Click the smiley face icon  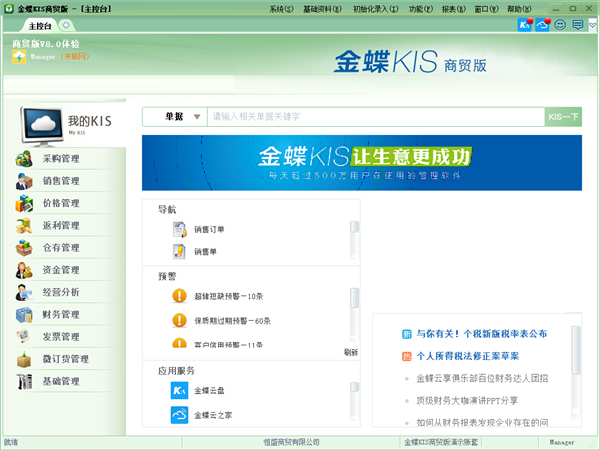[x=560, y=25]
